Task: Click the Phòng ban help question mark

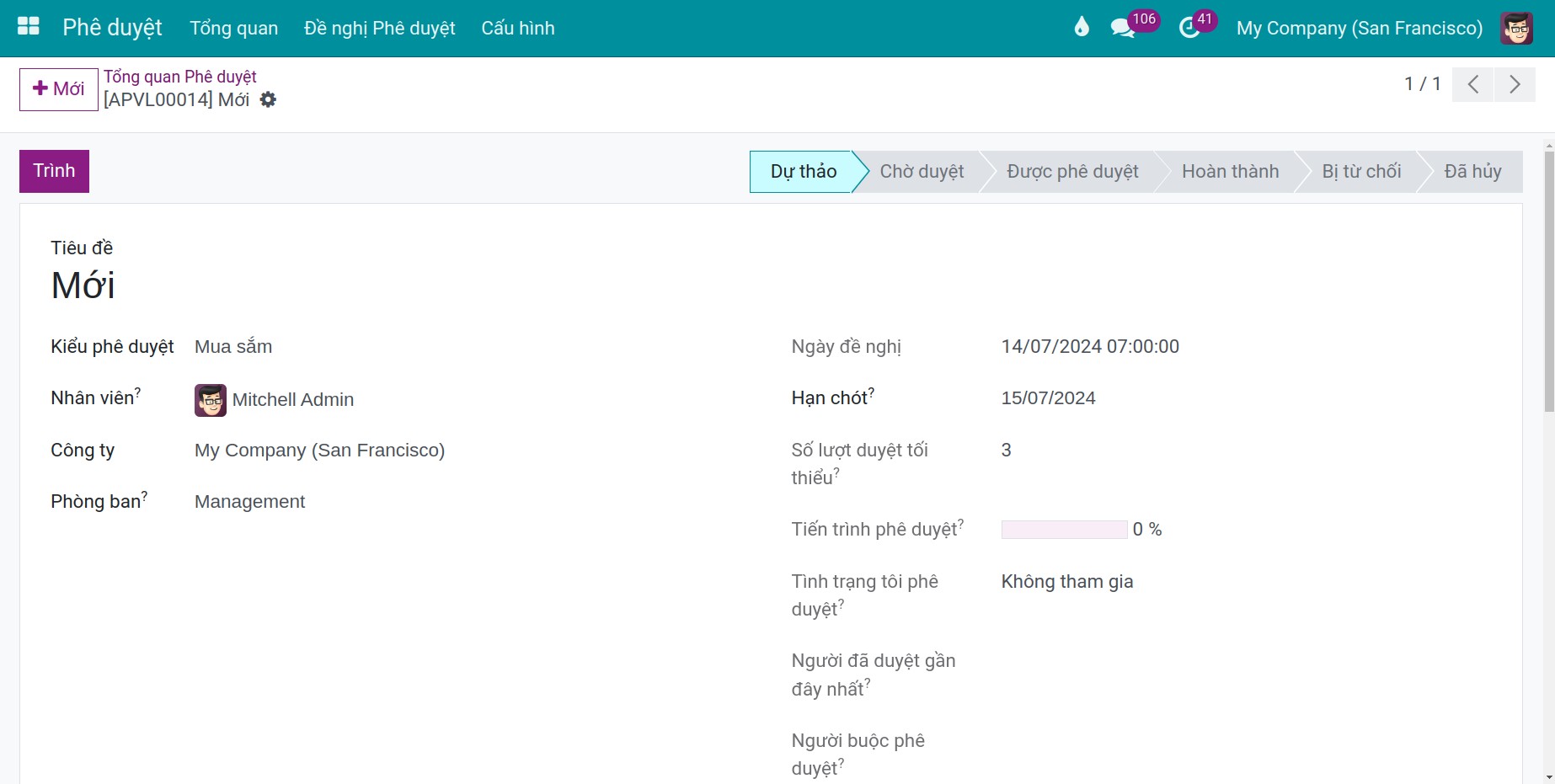Action: (x=144, y=496)
